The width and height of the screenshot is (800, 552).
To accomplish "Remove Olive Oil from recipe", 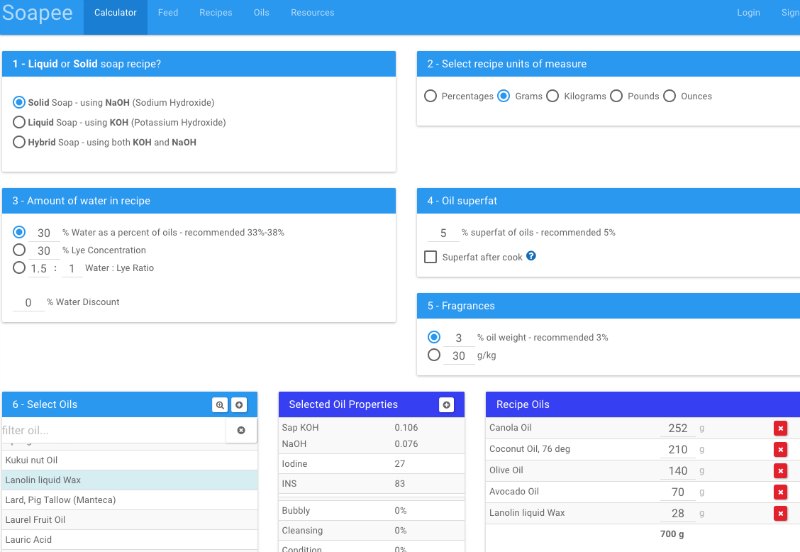I will pyautogui.click(x=781, y=471).
